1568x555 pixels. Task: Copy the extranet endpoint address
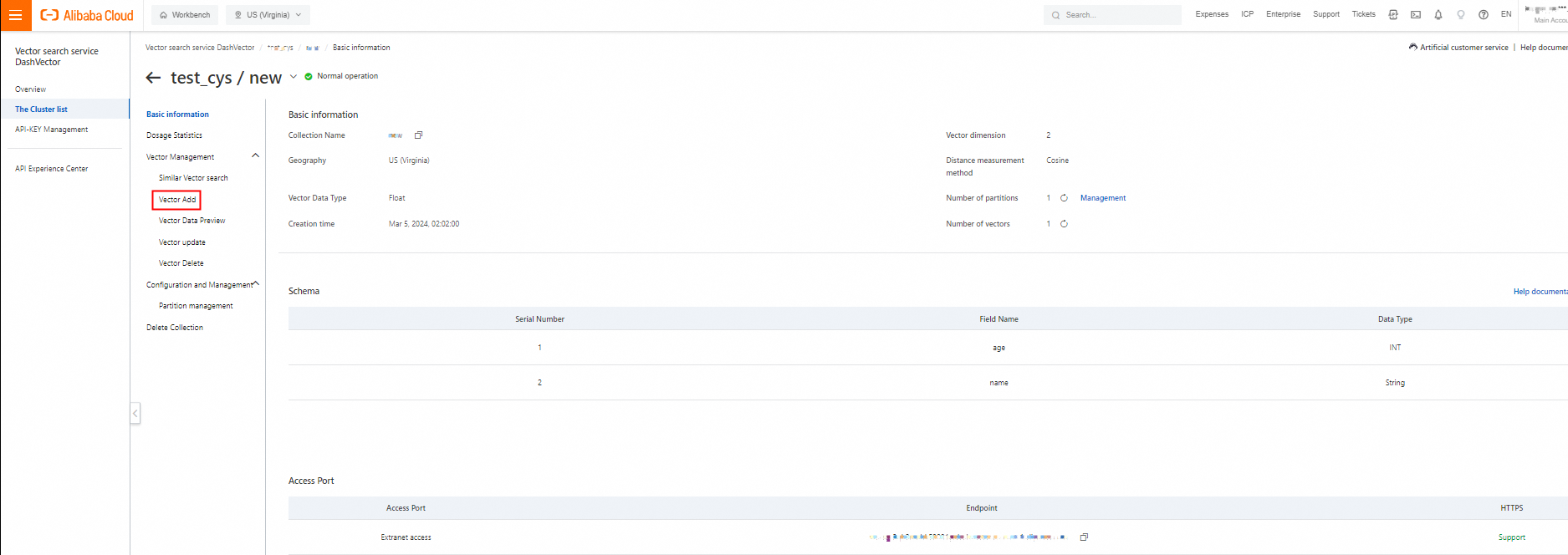tap(1084, 537)
